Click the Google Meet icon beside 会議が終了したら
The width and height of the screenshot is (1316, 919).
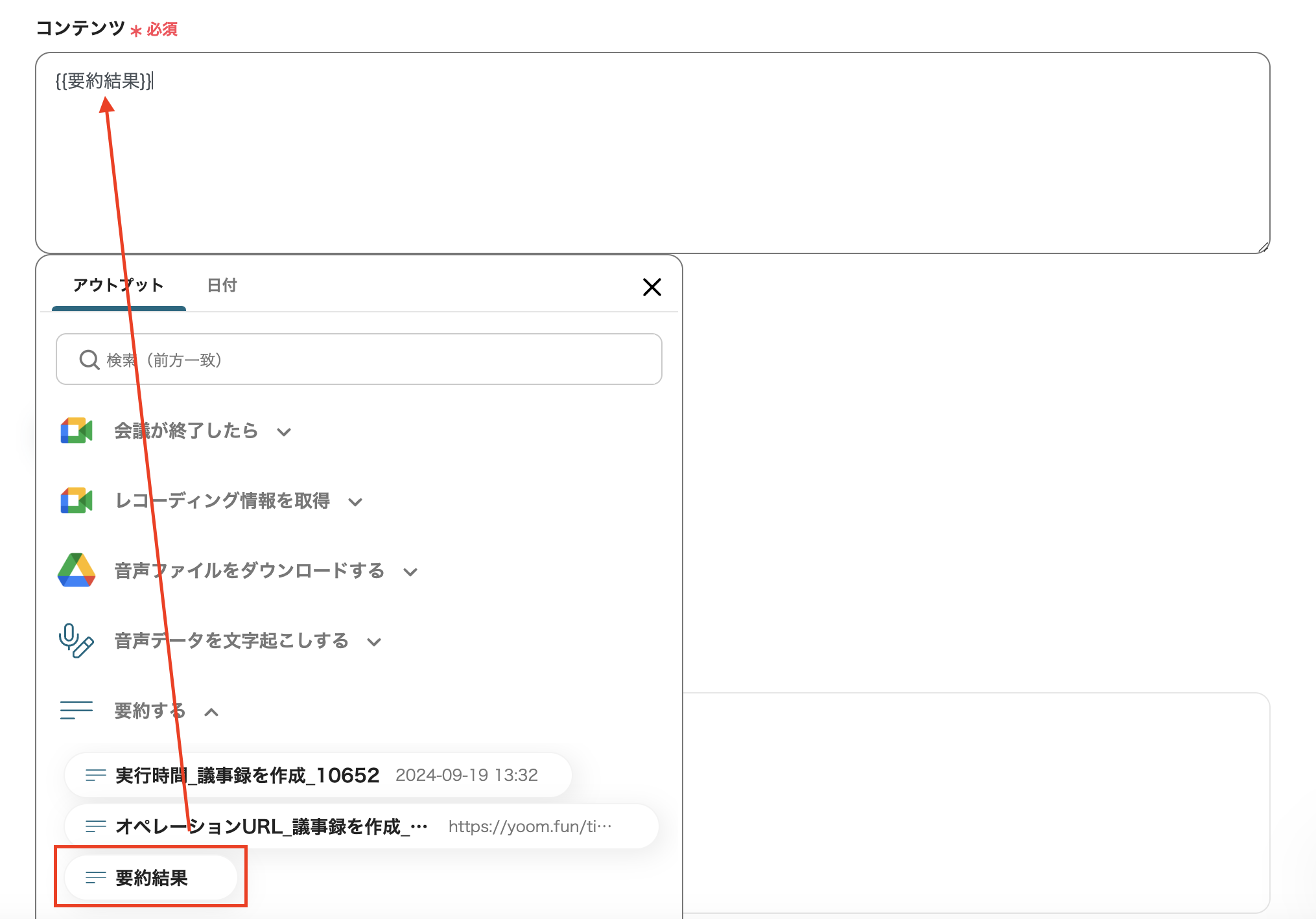point(76,431)
